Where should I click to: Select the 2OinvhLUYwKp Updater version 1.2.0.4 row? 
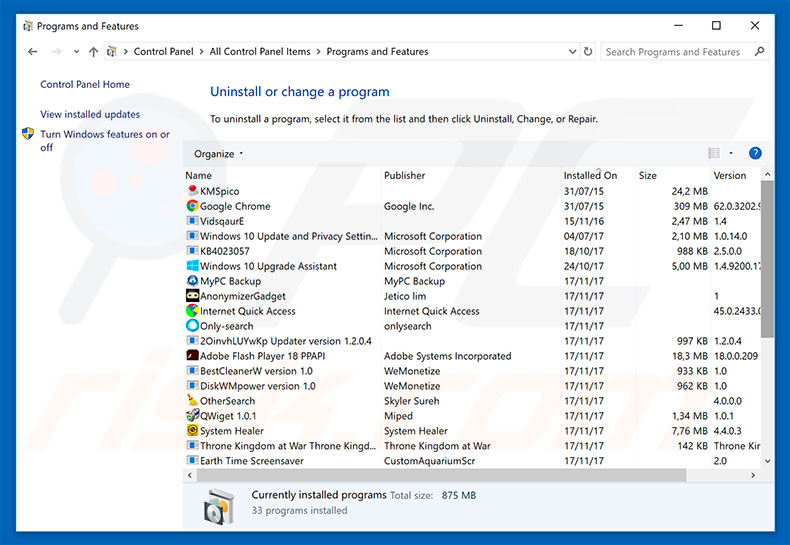pyautogui.click(x=473, y=340)
